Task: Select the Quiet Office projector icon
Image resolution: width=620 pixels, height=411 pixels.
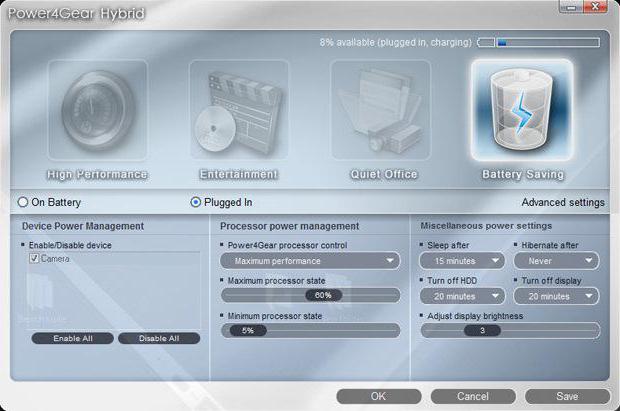Action: 380,110
